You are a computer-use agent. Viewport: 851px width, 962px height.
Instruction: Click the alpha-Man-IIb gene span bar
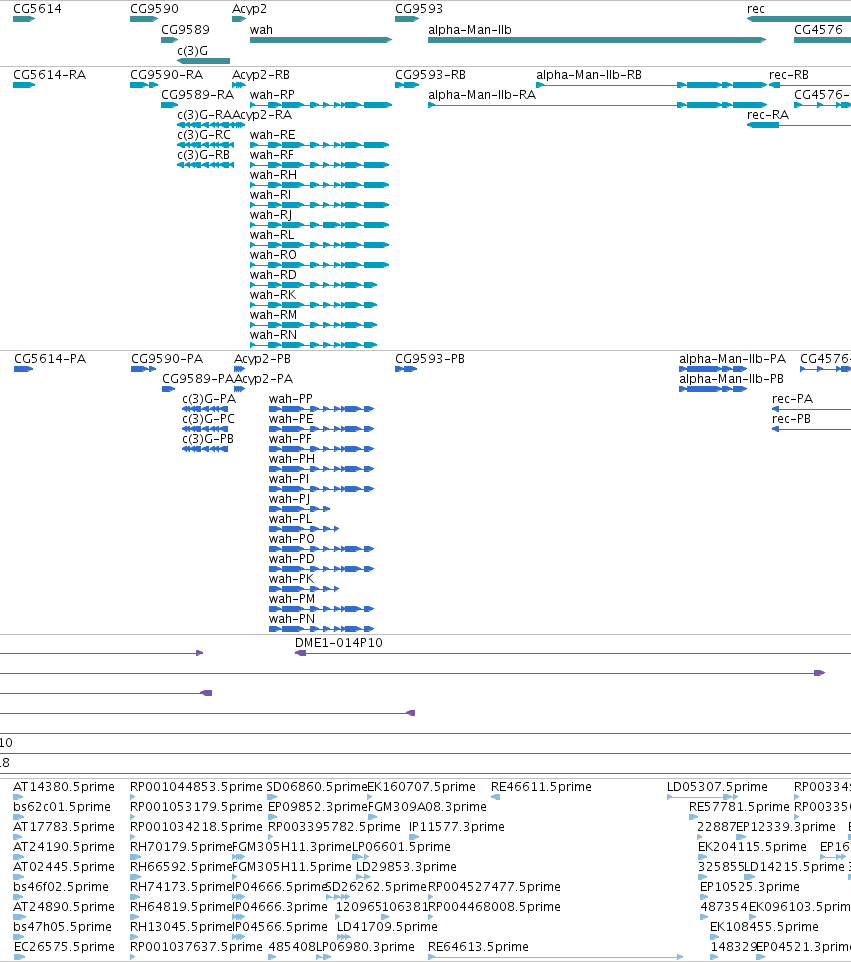click(x=597, y=40)
